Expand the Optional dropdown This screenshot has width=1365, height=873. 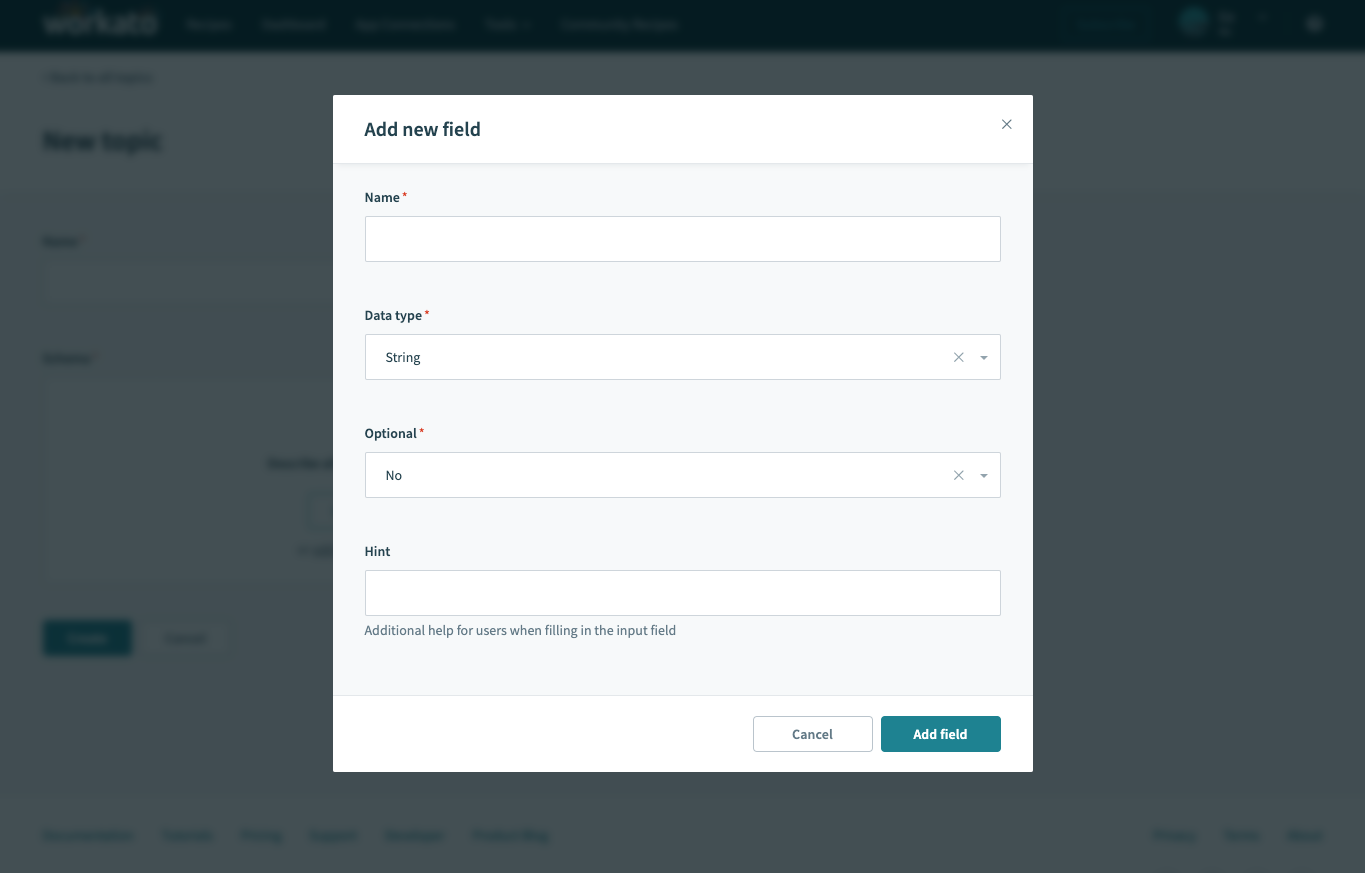tap(983, 475)
